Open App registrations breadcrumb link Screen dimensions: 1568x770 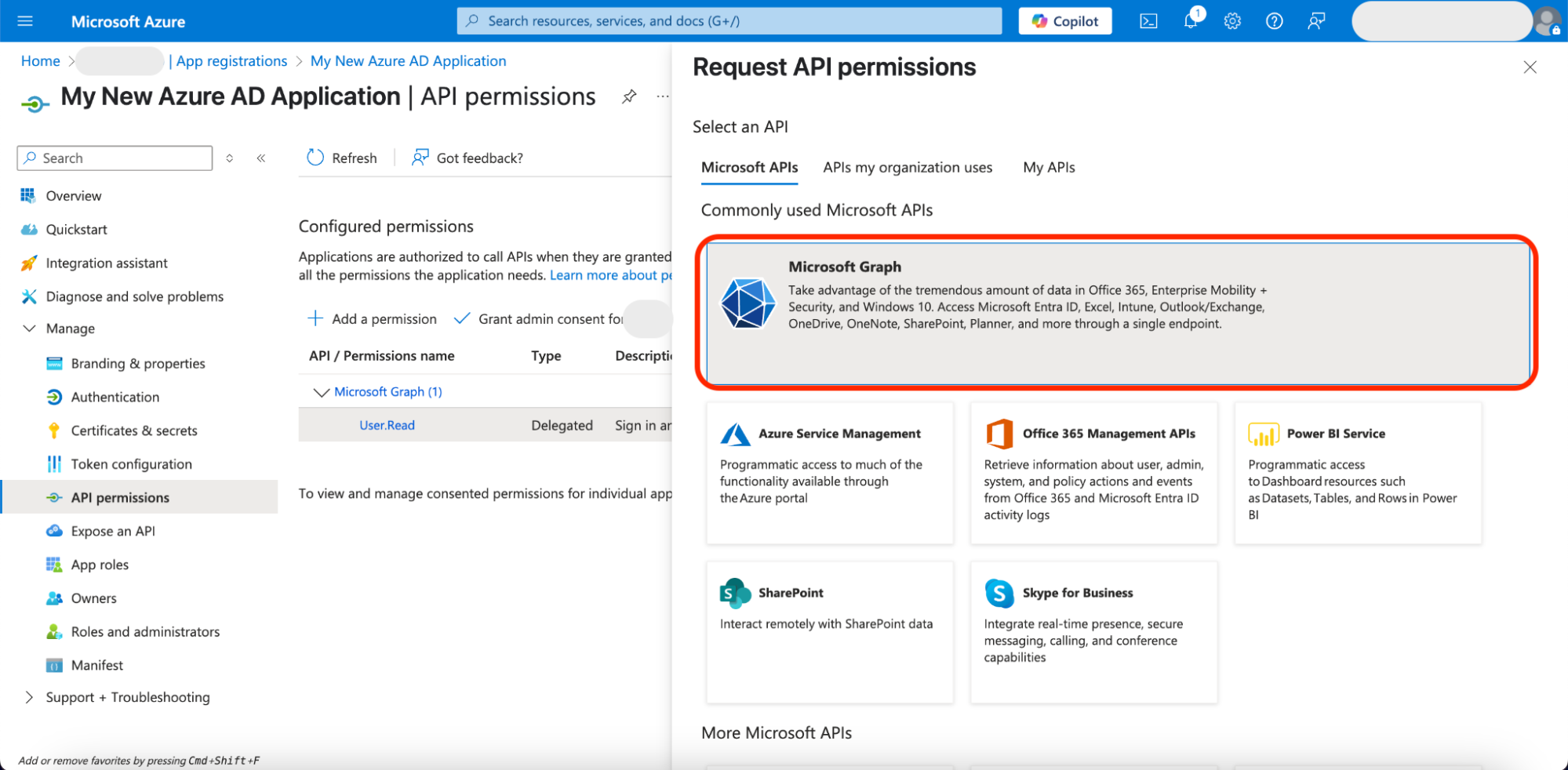pos(231,61)
